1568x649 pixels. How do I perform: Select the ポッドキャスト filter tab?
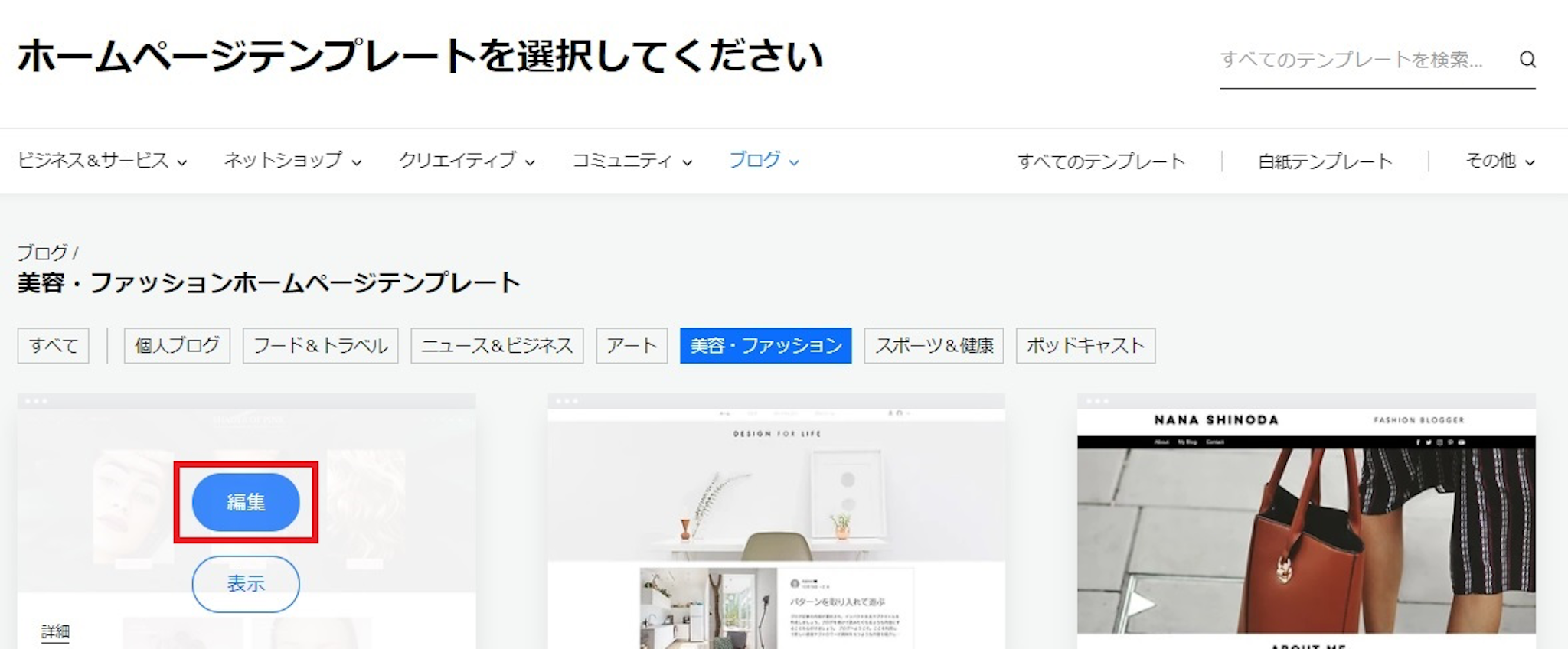tap(1086, 346)
